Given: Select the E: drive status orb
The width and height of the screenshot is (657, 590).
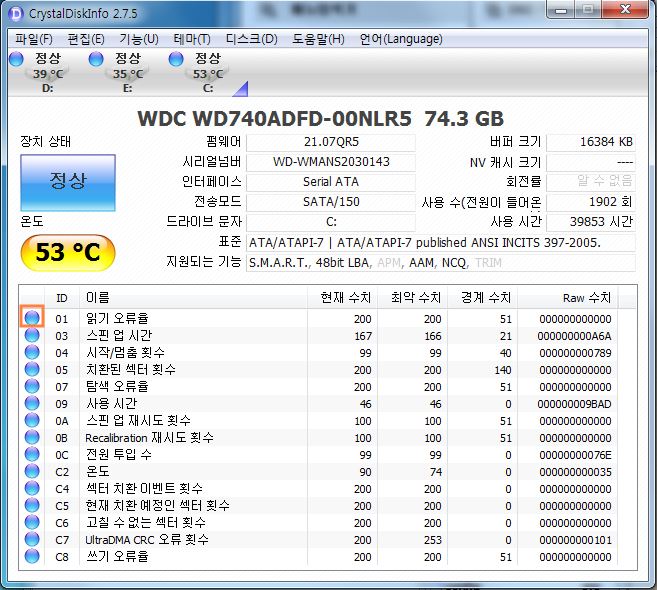Looking at the screenshot, I should tap(96, 59).
